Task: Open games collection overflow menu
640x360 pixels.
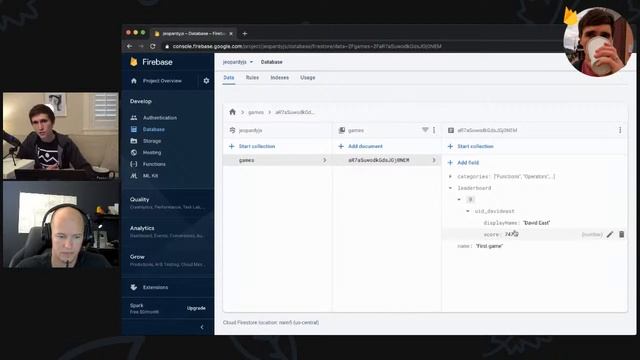Action: [x=434, y=130]
